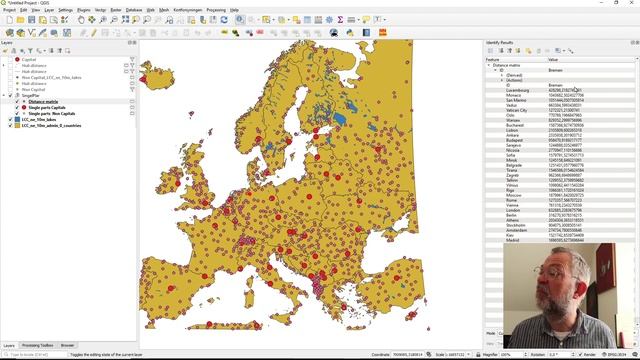
Task: Uncheck Single parts Non Capitals layer
Action: pos(17,114)
